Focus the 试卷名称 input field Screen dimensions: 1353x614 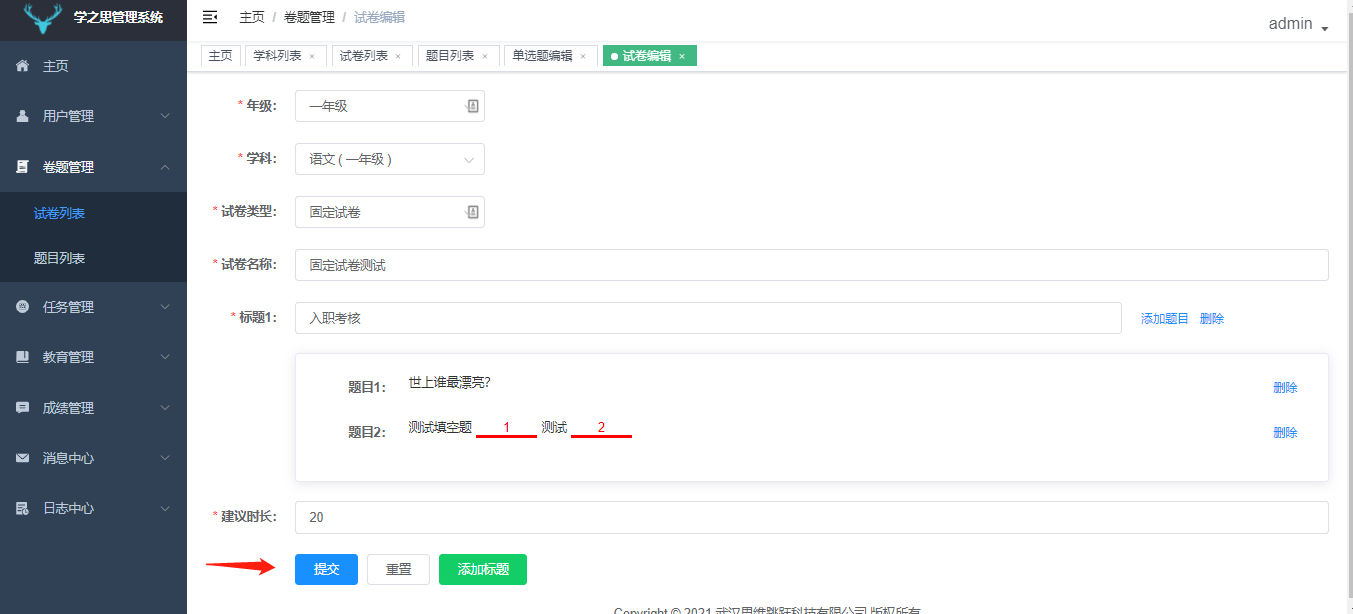coord(811,265)
